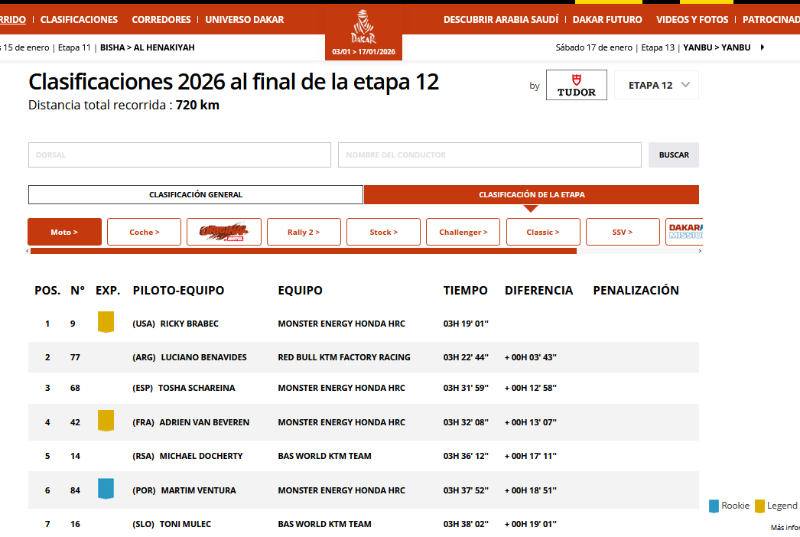Screen dimensions: 800x537
Task: Click the 720 km distance text
Action: coord(197,105)
